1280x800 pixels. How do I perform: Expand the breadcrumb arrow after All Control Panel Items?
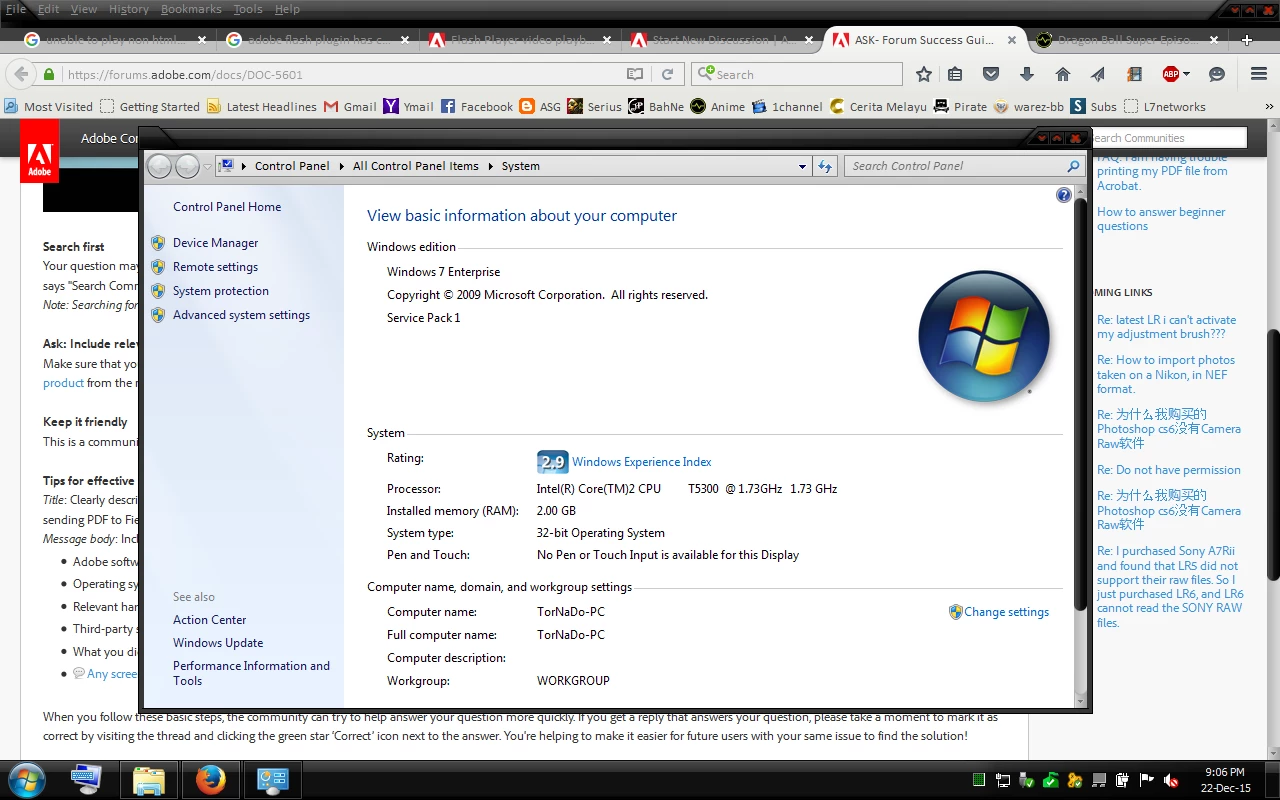point(490,166)
